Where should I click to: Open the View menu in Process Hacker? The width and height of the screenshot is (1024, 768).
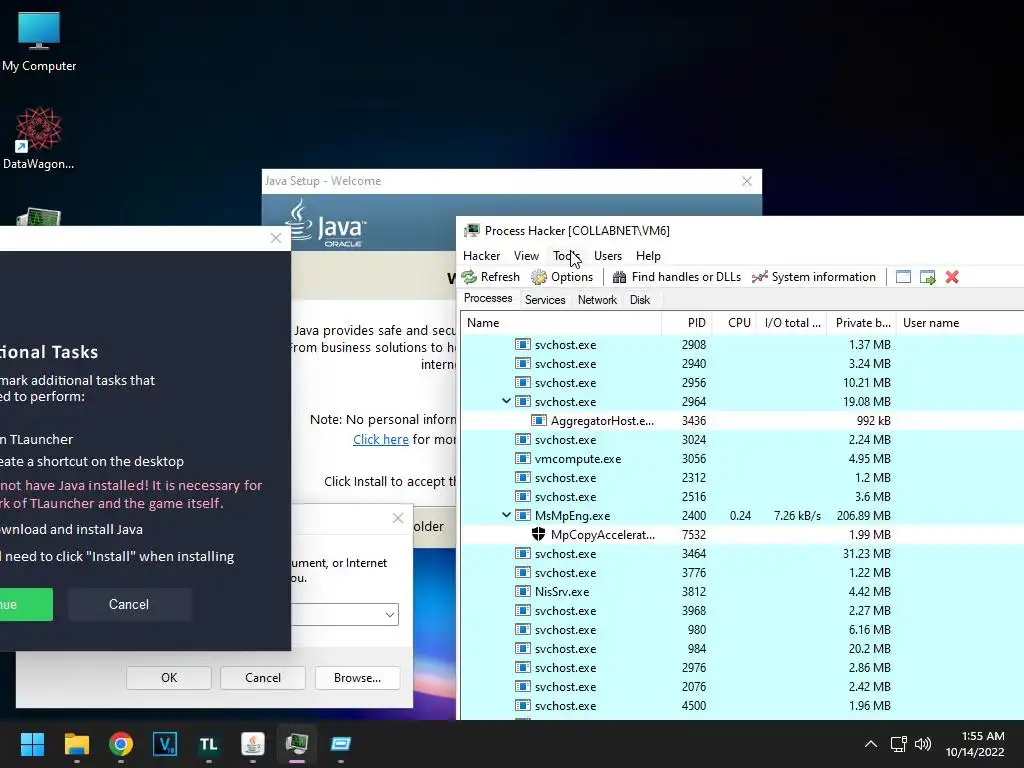click(x=526, y=256)
